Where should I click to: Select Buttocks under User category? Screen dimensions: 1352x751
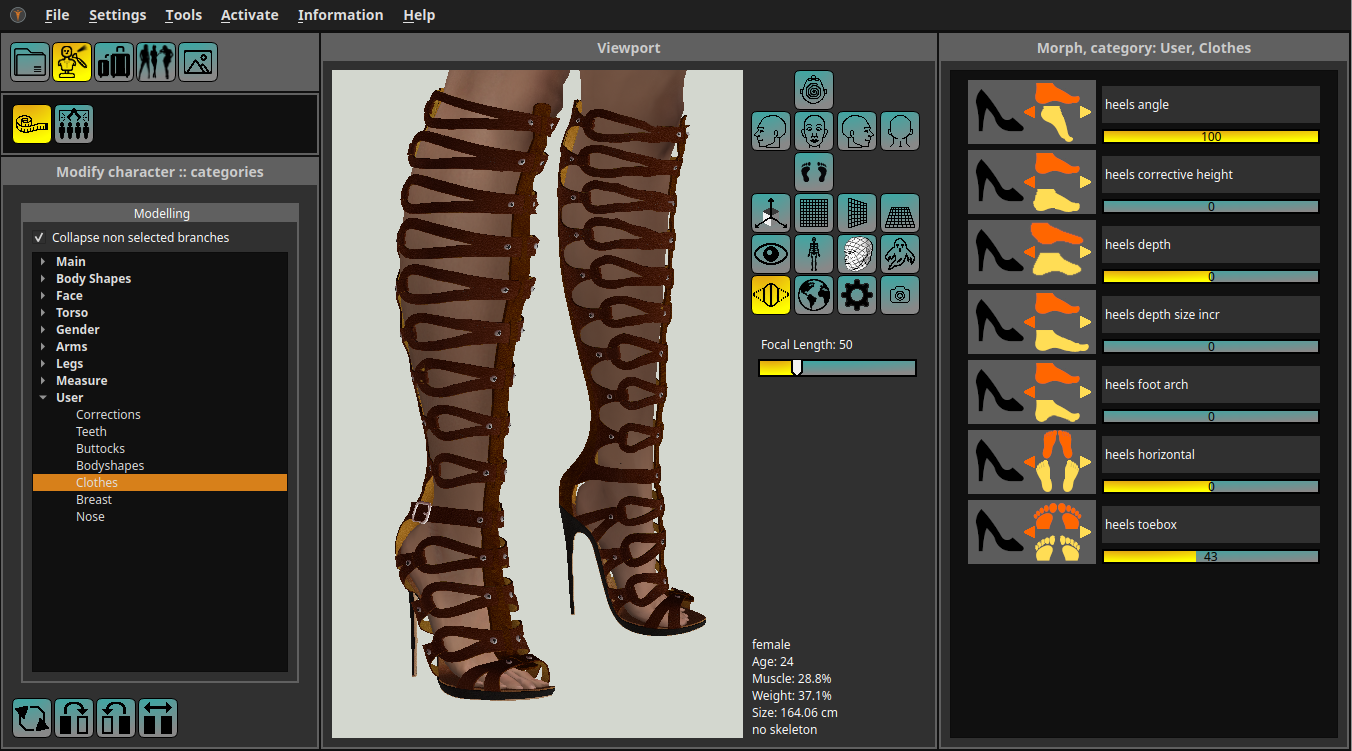pyautogui.click(x=100, y=449)
